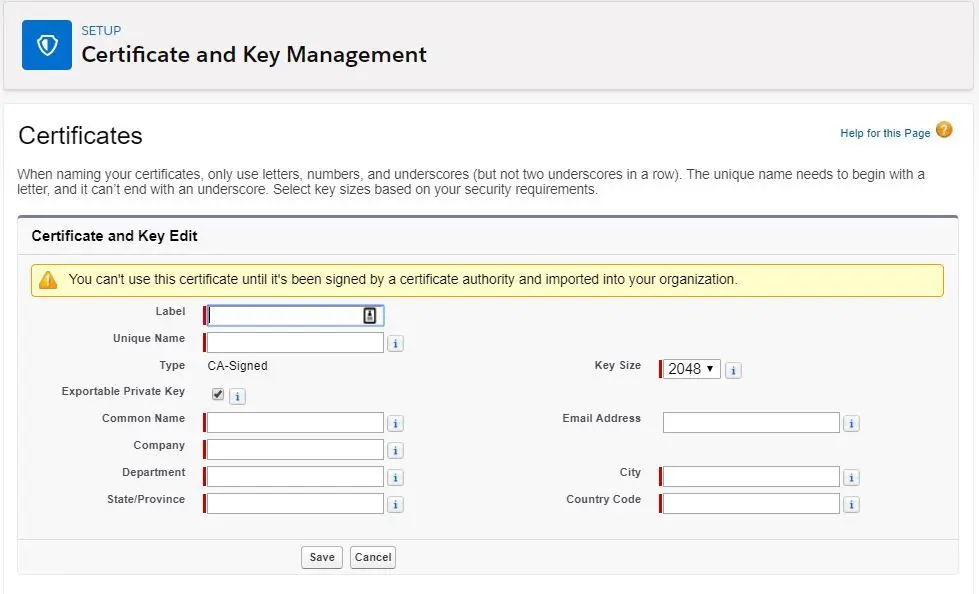Click into the State/Province field
Screen dimensions: 979x594
click(x=295, y=503)
